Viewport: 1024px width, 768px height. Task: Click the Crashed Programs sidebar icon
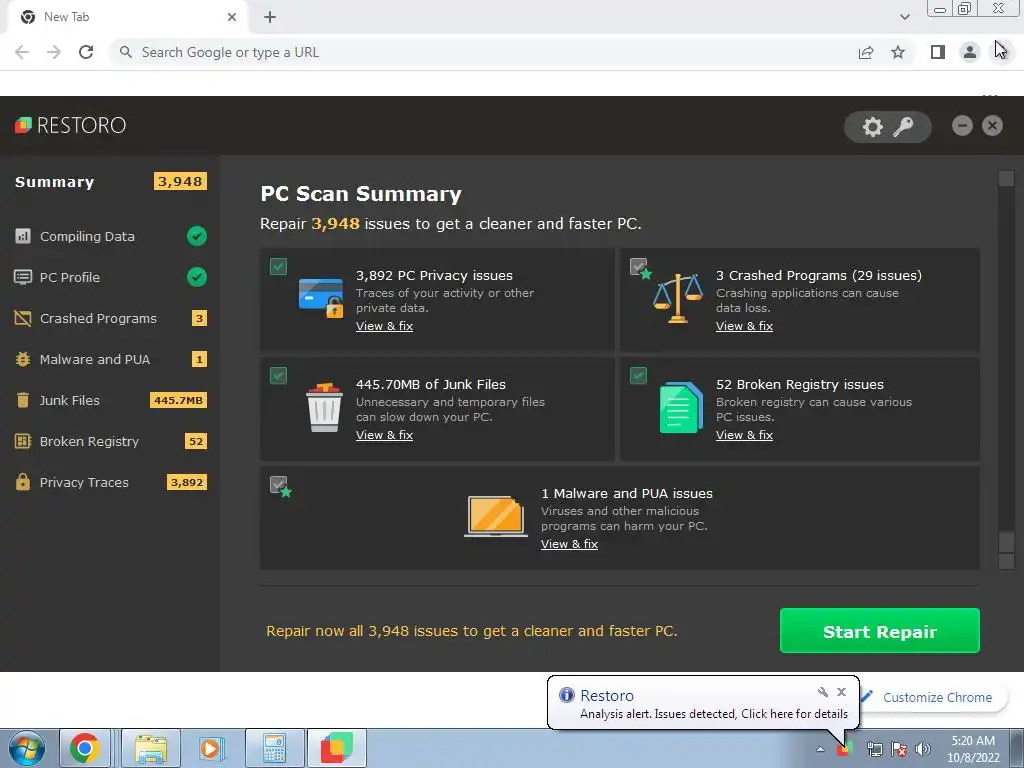coord(23,318)
